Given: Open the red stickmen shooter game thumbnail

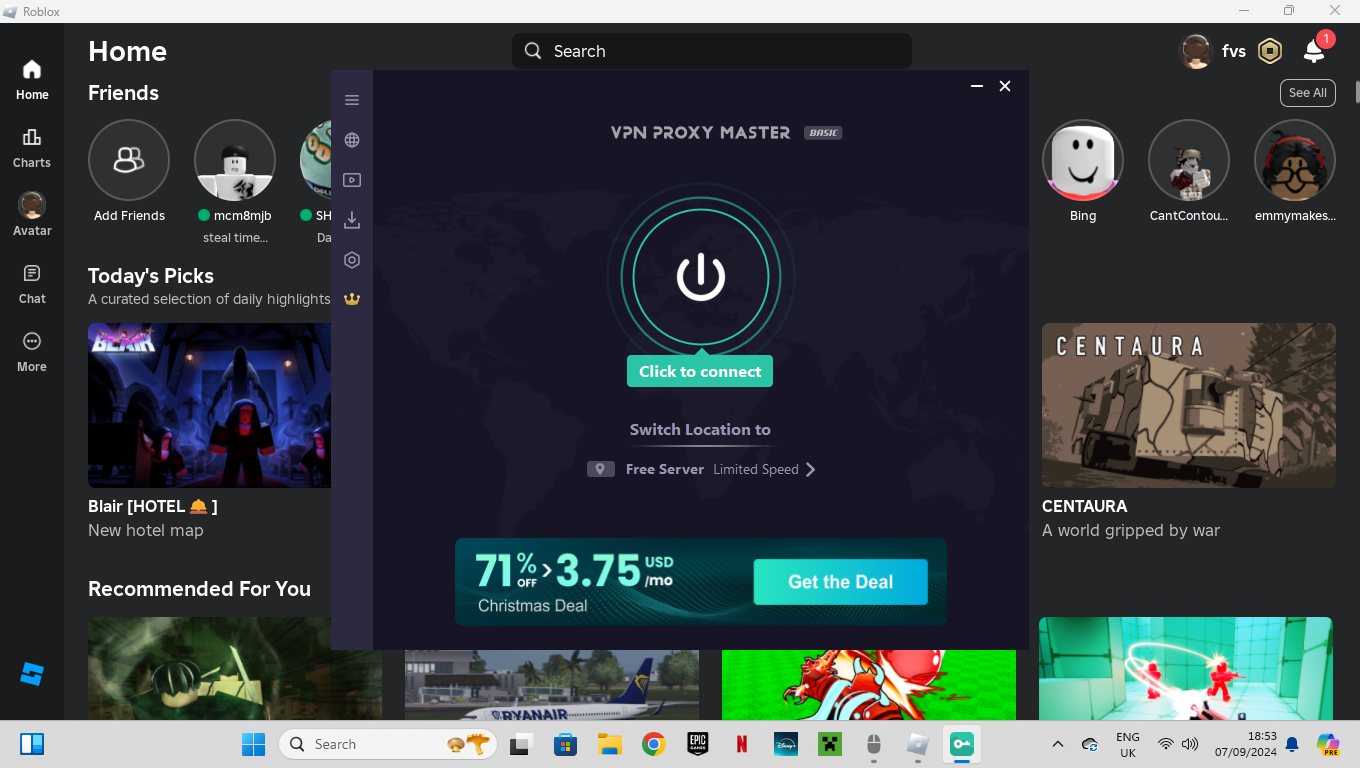Looking at the screenshot, I should click(1186, 668).
